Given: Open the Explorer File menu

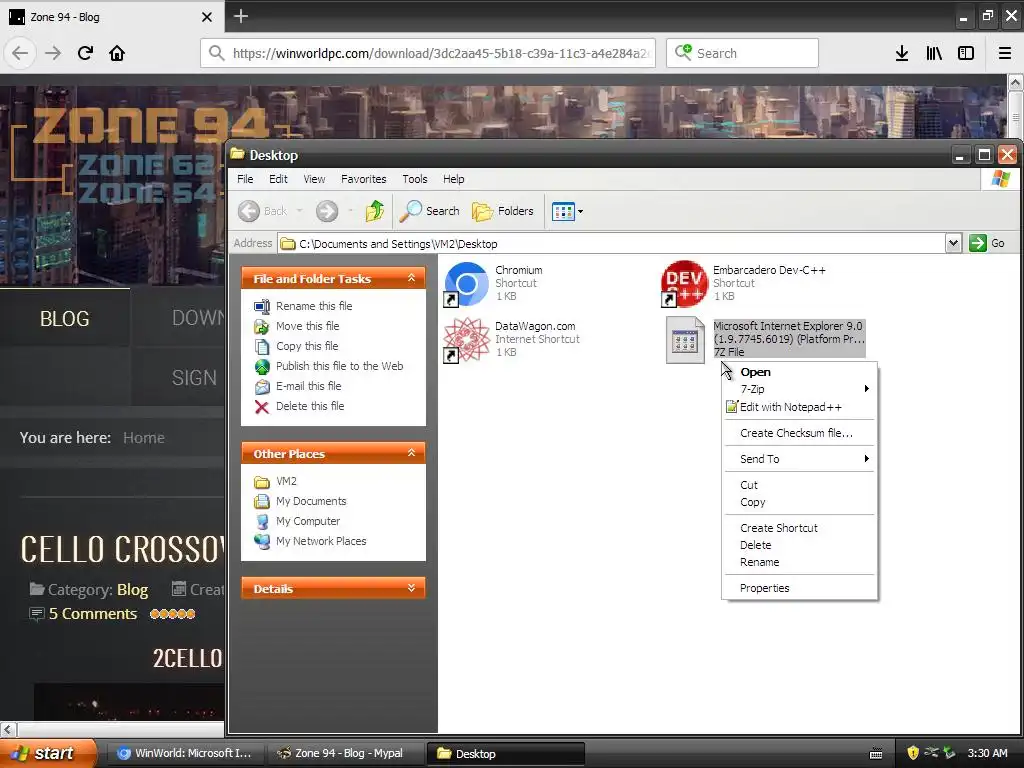Looking at the screenshot, I should 245,179.
